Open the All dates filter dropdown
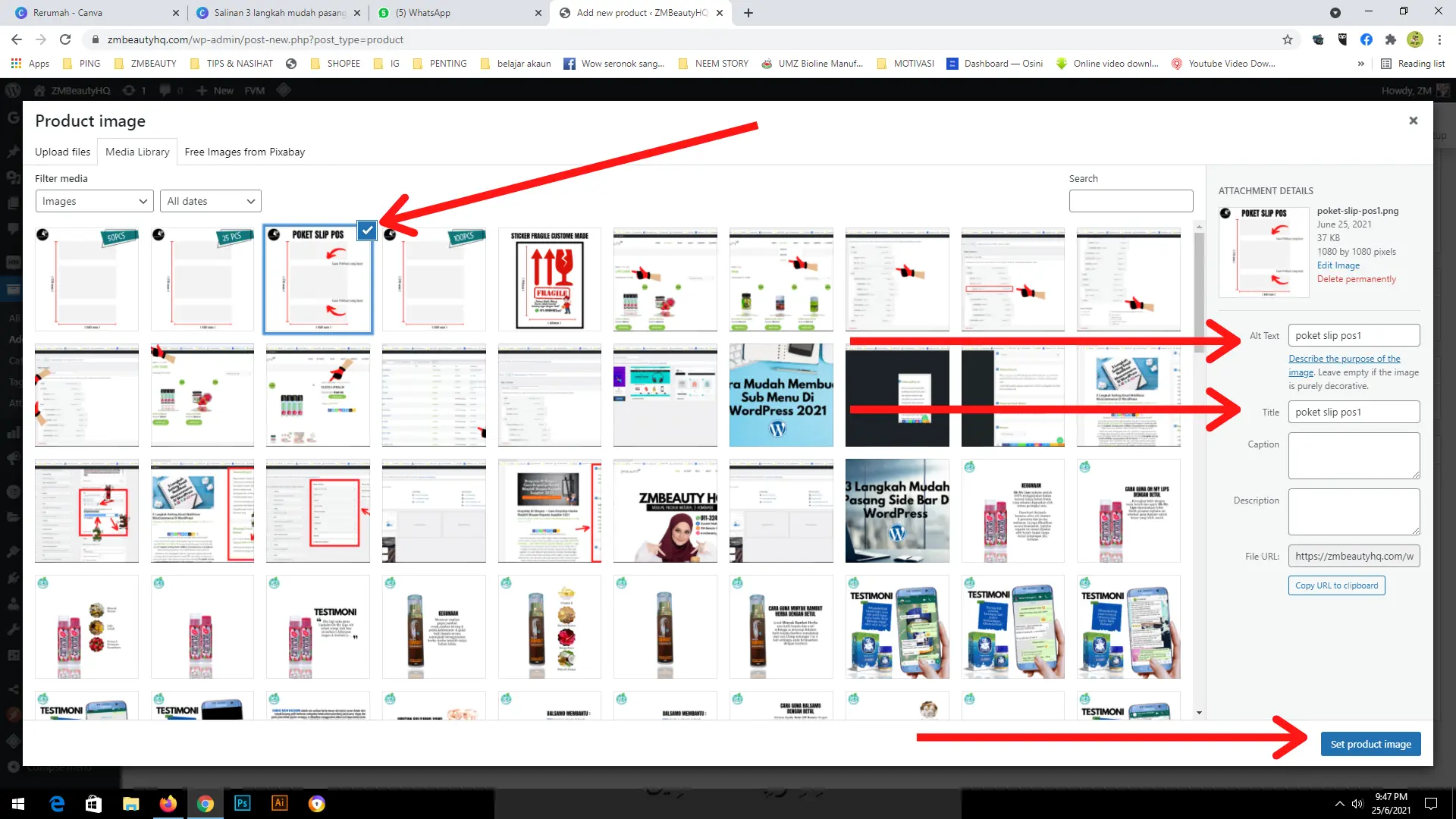Image resolution: width=1456 pixels, height=819 pixels. coord(211,201)
